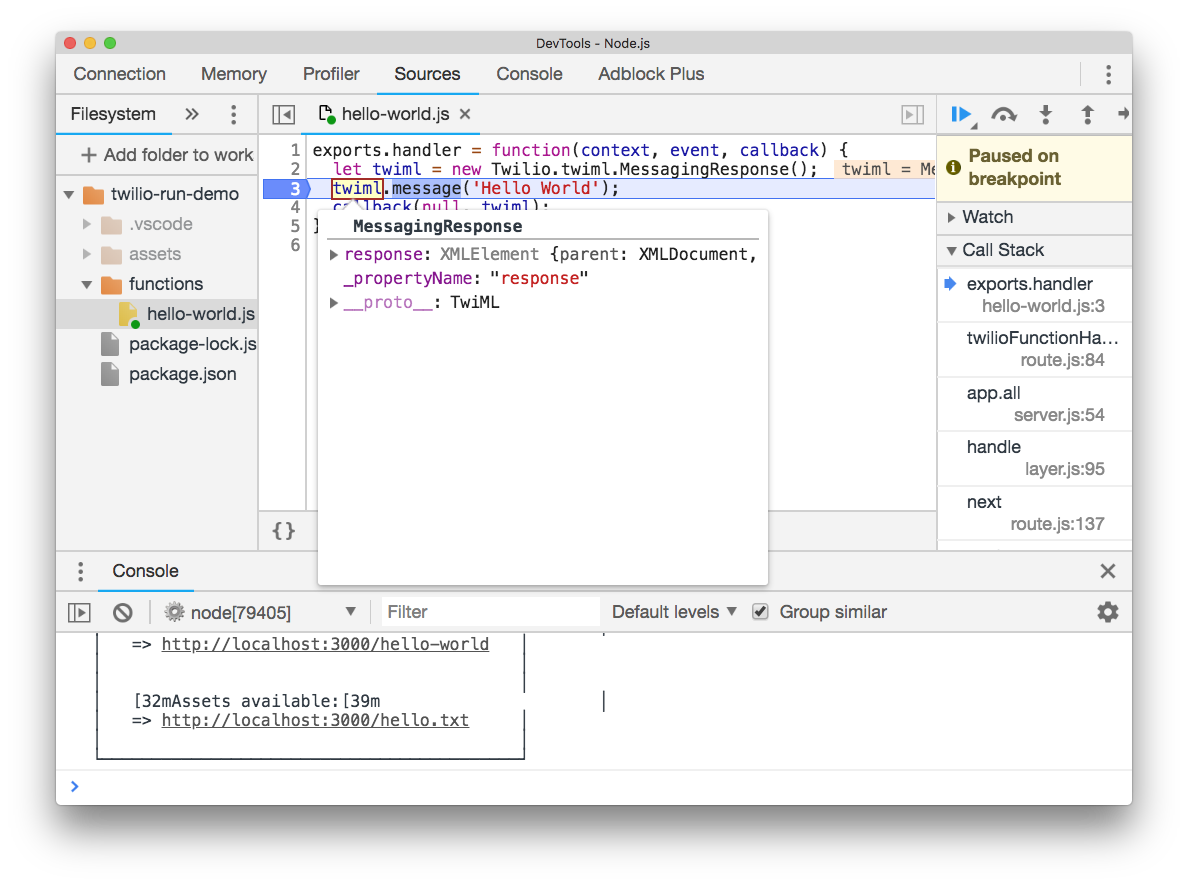Image resolution: width=1188 pixels, height=885 pixels.
Task: Expand the assets folder
Action: pyautogui.click(x=86, y=254)
